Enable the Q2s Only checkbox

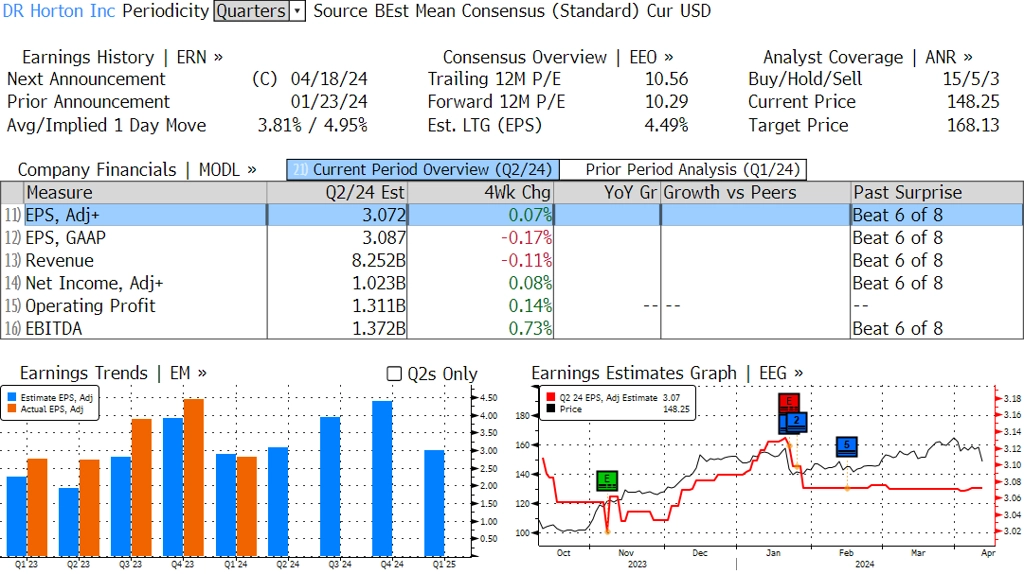pyautogui.click(x=394, y=374)
